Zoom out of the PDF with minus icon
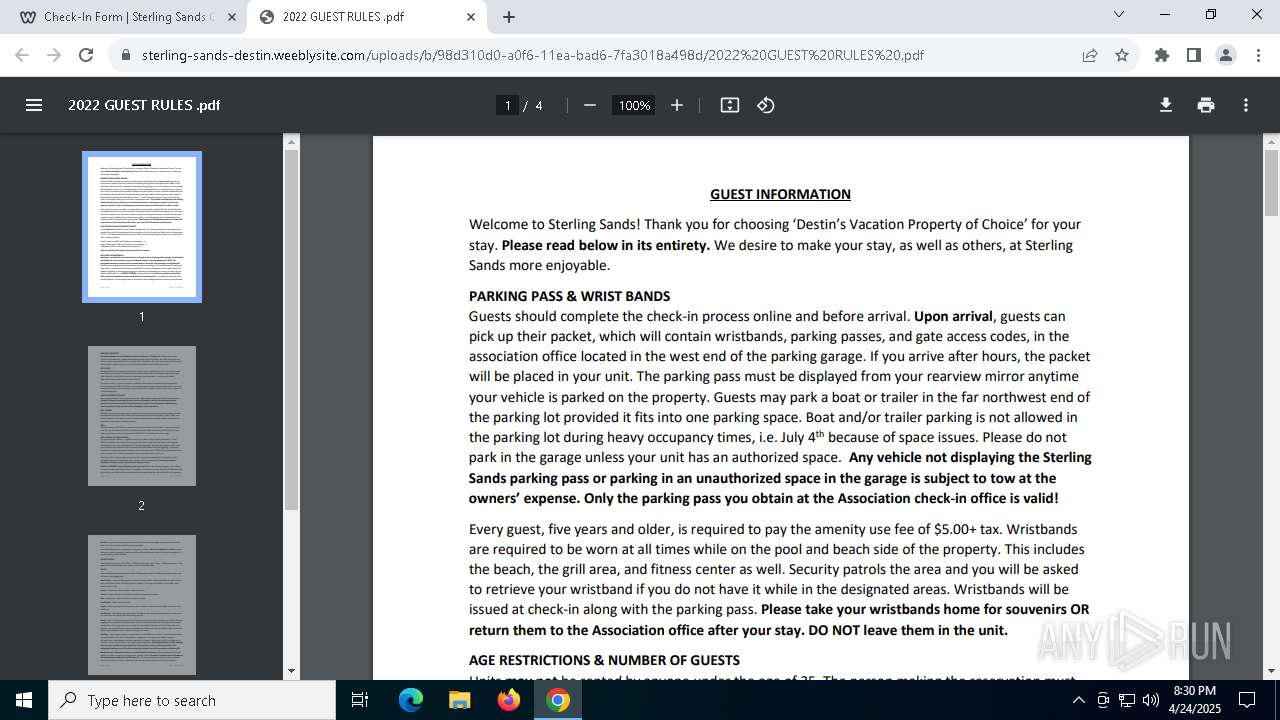The height and width of the screenshot is (720, 1280). coord(590,105)
